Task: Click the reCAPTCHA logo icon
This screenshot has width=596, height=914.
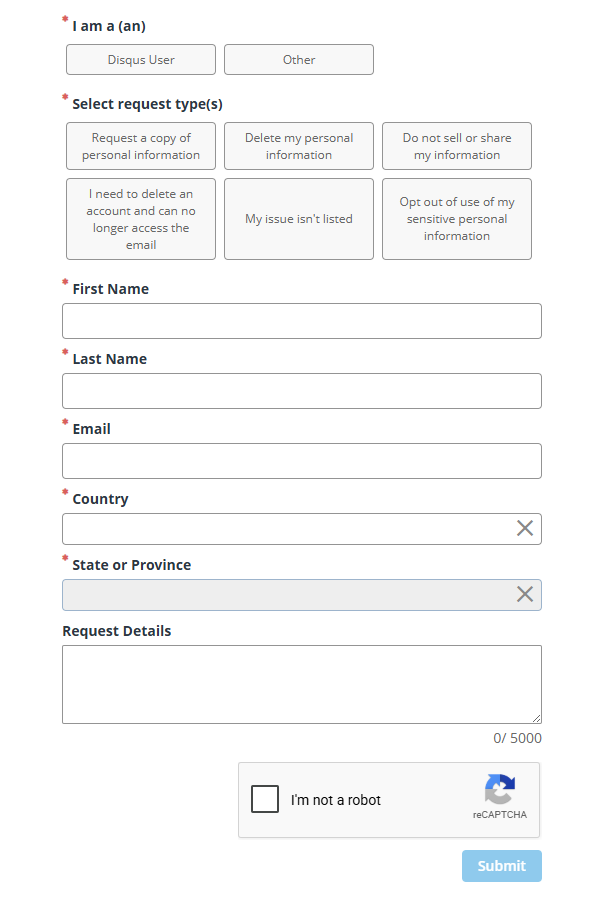Action: coord(500,789)
